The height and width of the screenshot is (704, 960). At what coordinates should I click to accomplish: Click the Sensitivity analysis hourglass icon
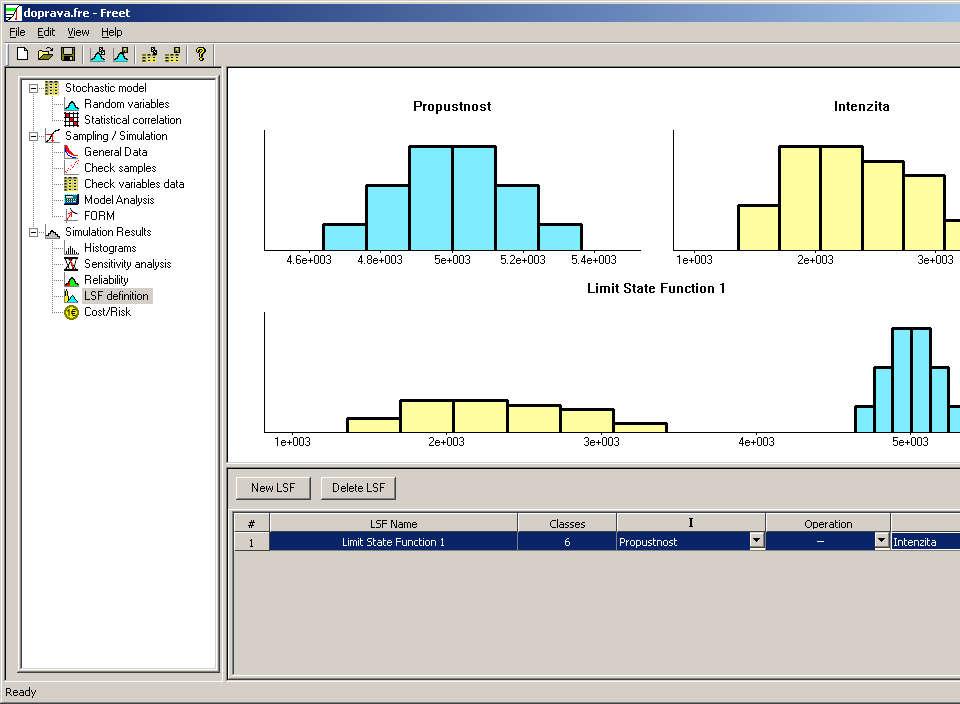(x=72, y=264)
